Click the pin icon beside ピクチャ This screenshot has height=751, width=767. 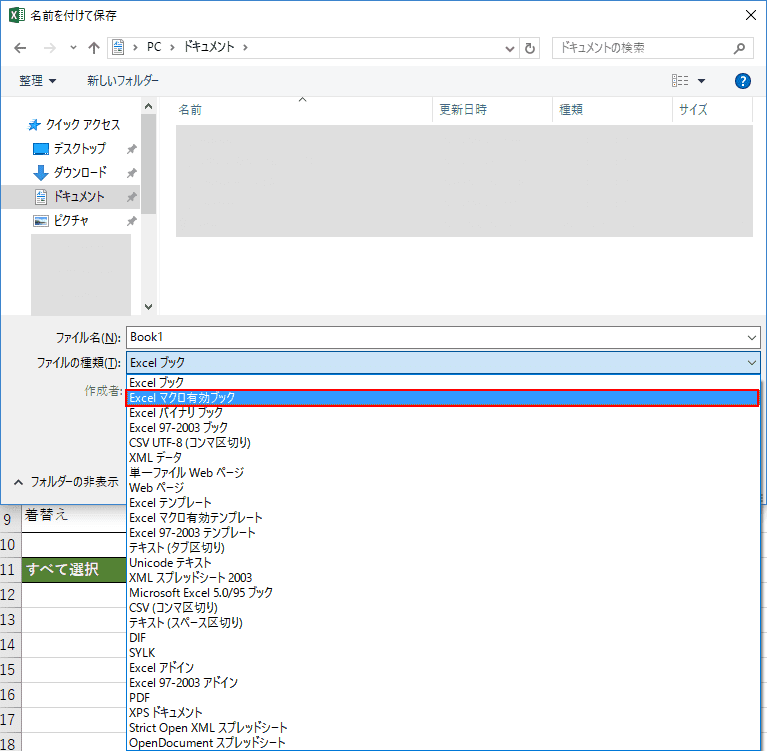pos(132,221)
